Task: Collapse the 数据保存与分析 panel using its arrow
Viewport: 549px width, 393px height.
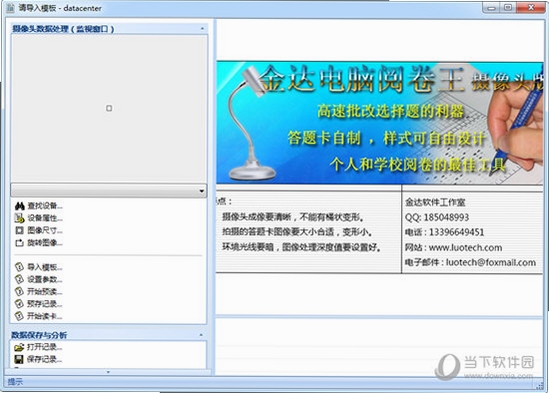Action: 201,335
